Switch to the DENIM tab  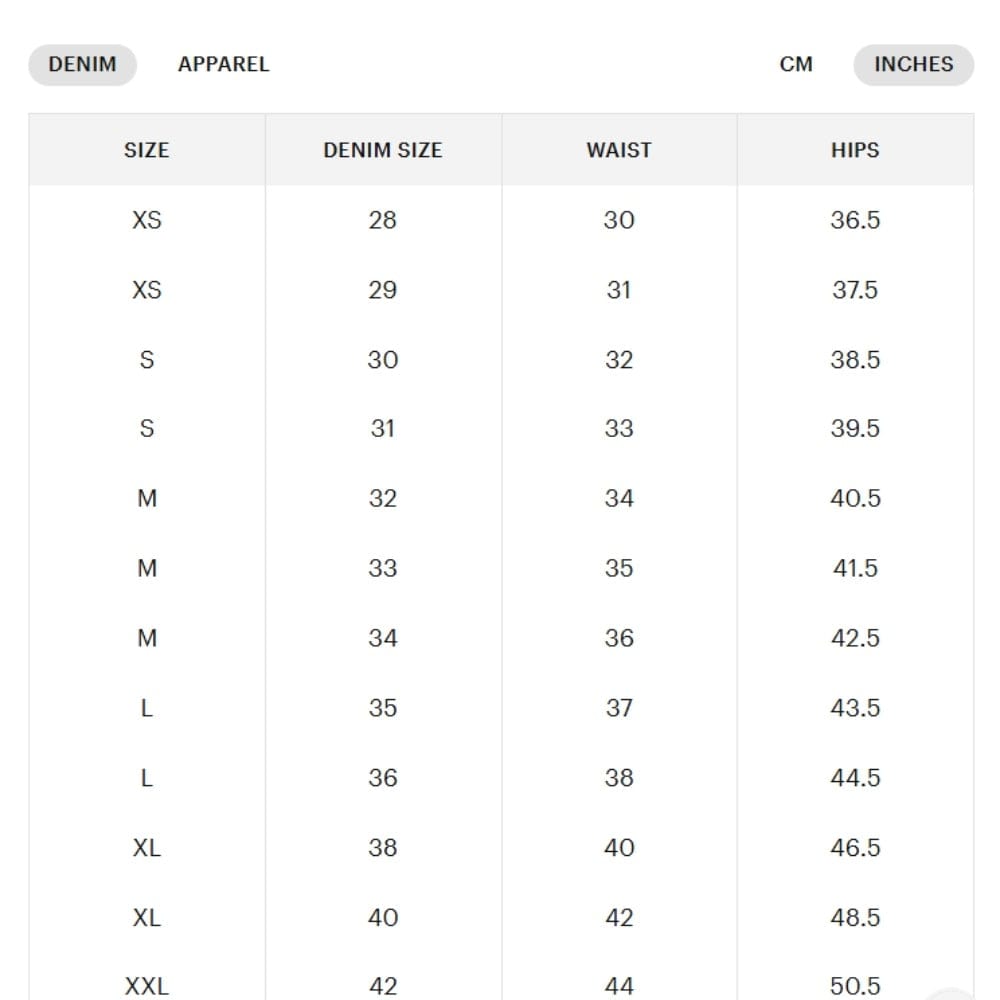pos(82,65)
